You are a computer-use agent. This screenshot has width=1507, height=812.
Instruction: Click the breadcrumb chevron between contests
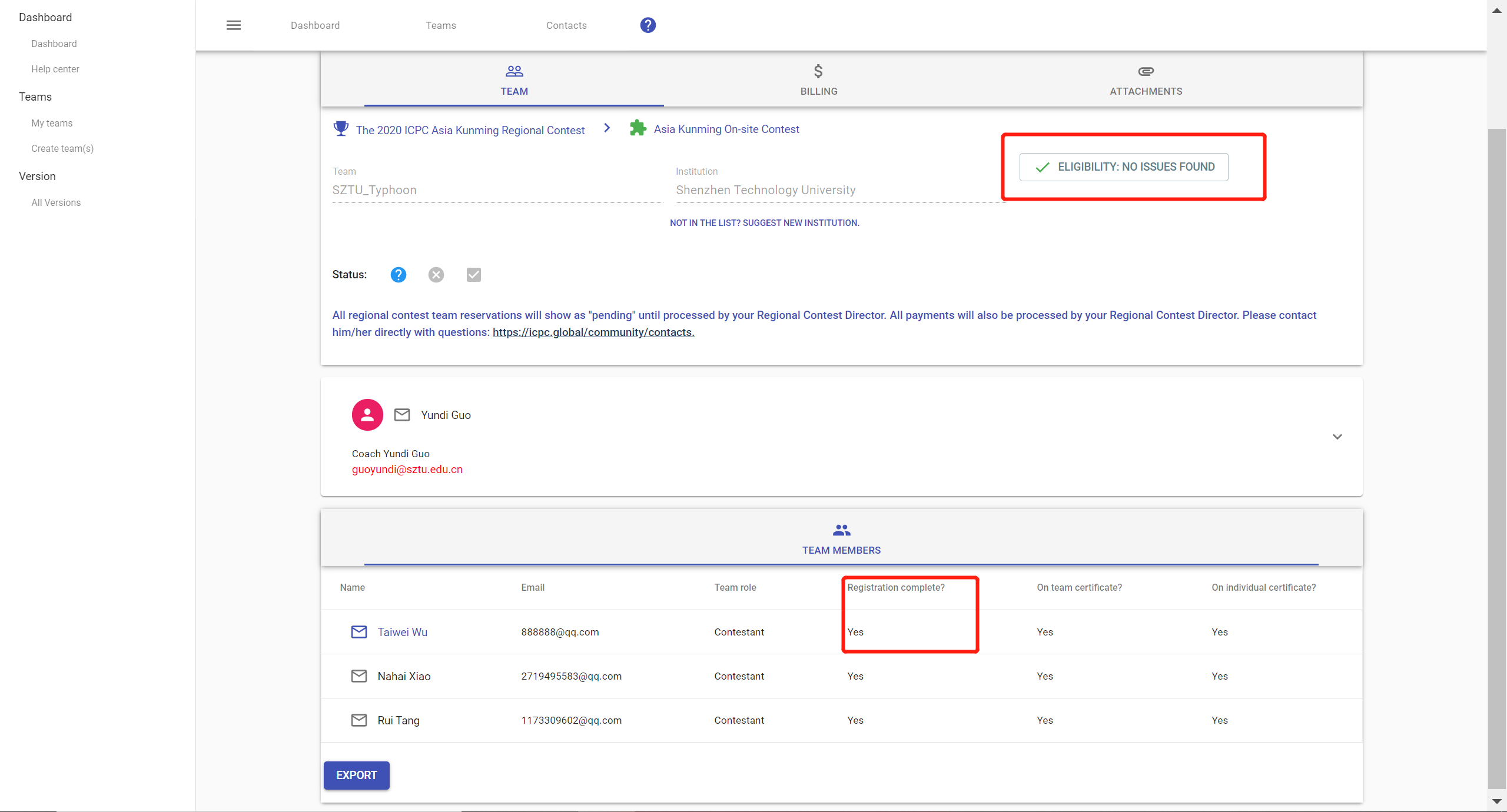[x=607, y=128]
